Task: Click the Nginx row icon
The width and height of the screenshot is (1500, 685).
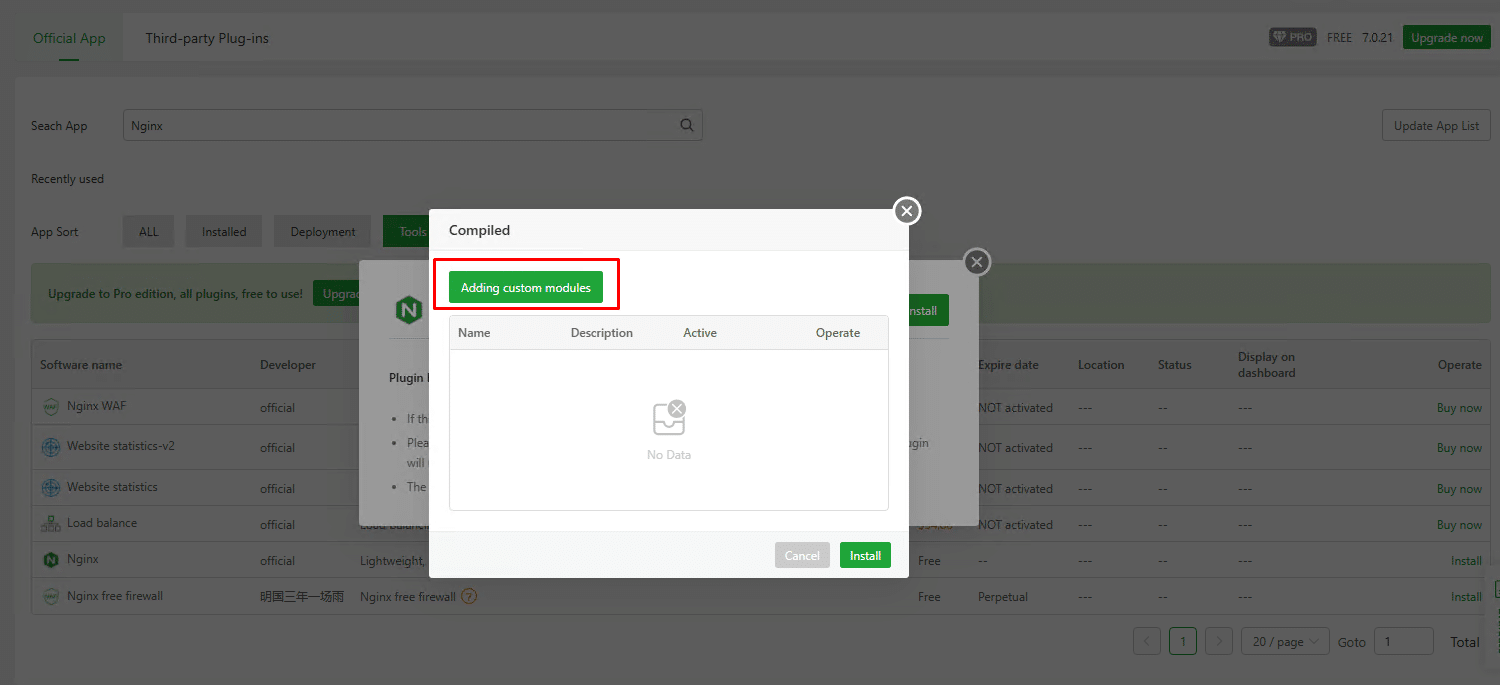Action: [51, 560]
